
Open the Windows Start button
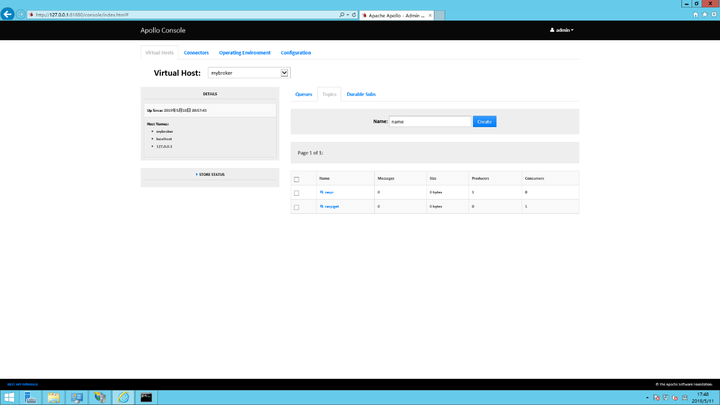pos(9,397)
